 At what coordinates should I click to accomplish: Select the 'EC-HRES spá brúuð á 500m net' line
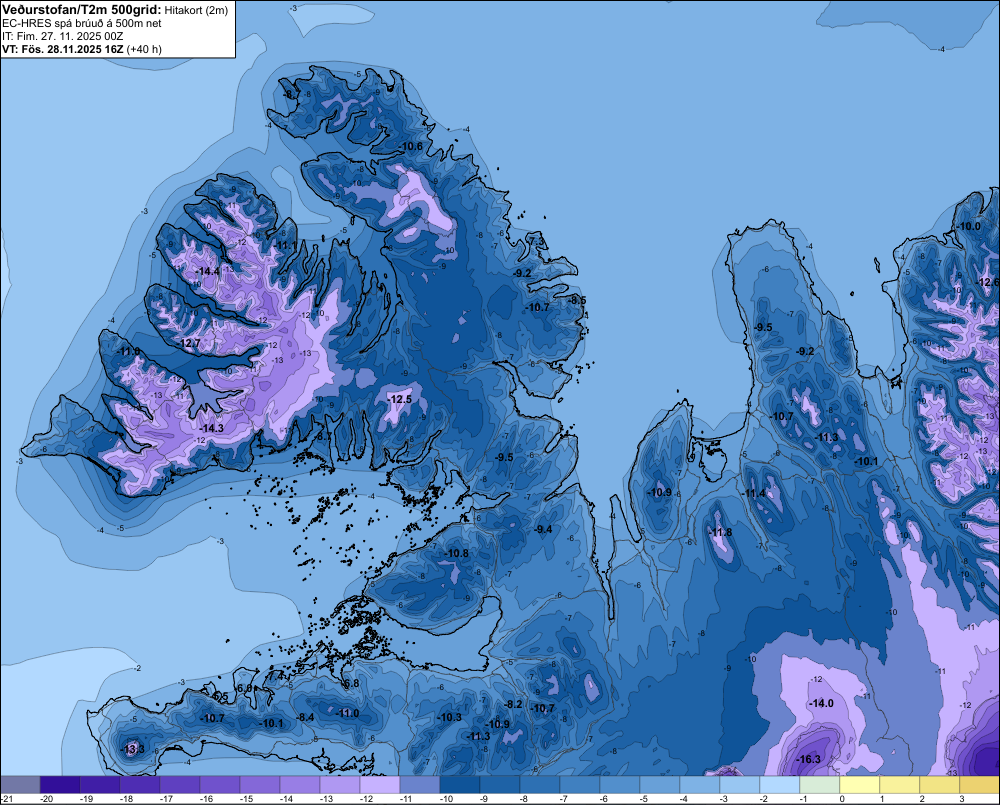pos(82,23)
